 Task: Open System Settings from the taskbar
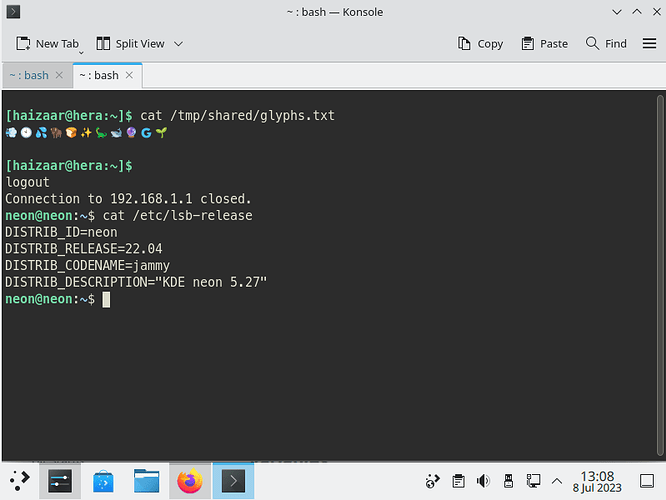click(60, 481)
